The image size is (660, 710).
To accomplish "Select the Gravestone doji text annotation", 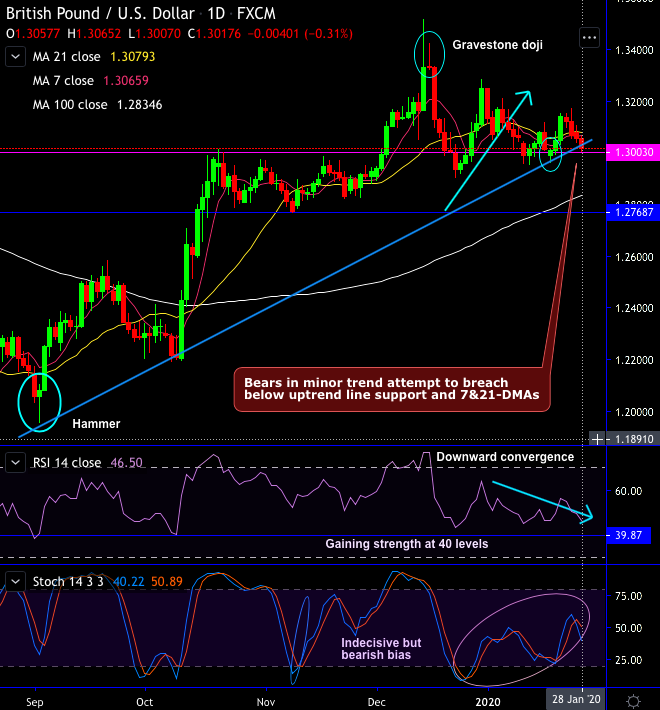I will (x=497, y=45).
